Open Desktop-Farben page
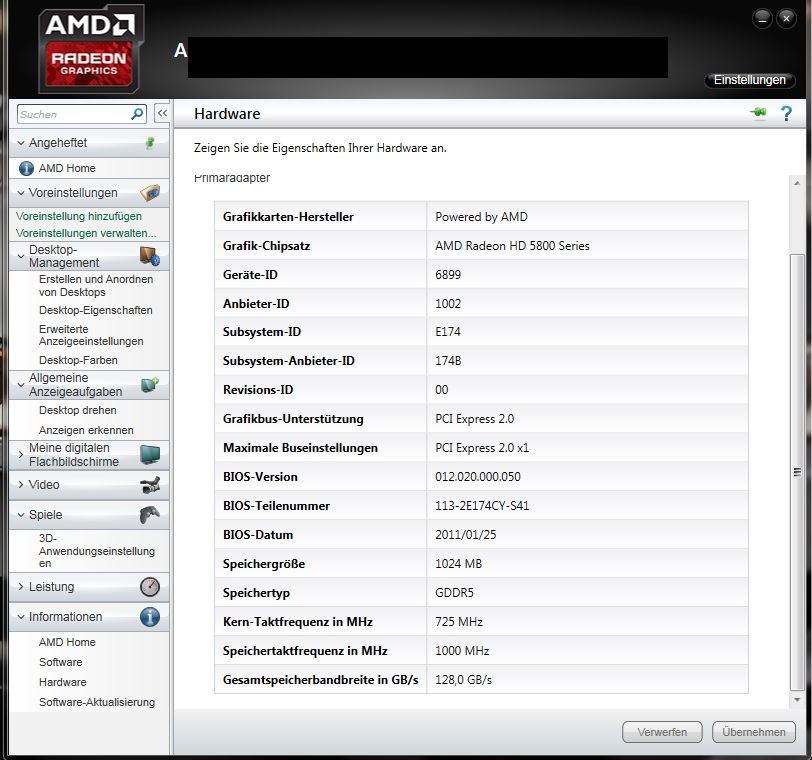 (78, 360)
